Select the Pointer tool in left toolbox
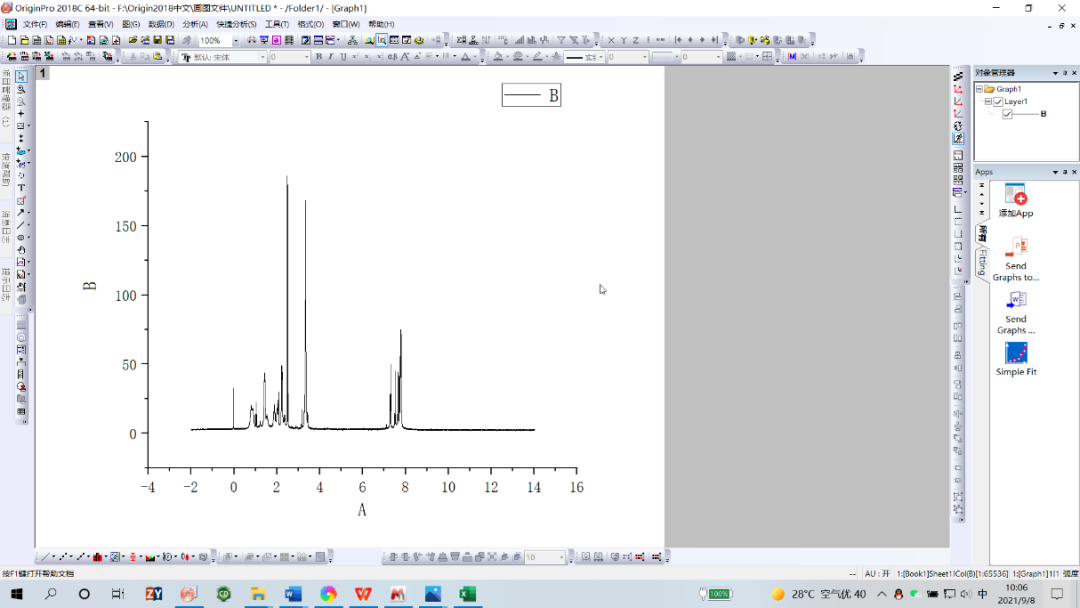 point(21,76)
